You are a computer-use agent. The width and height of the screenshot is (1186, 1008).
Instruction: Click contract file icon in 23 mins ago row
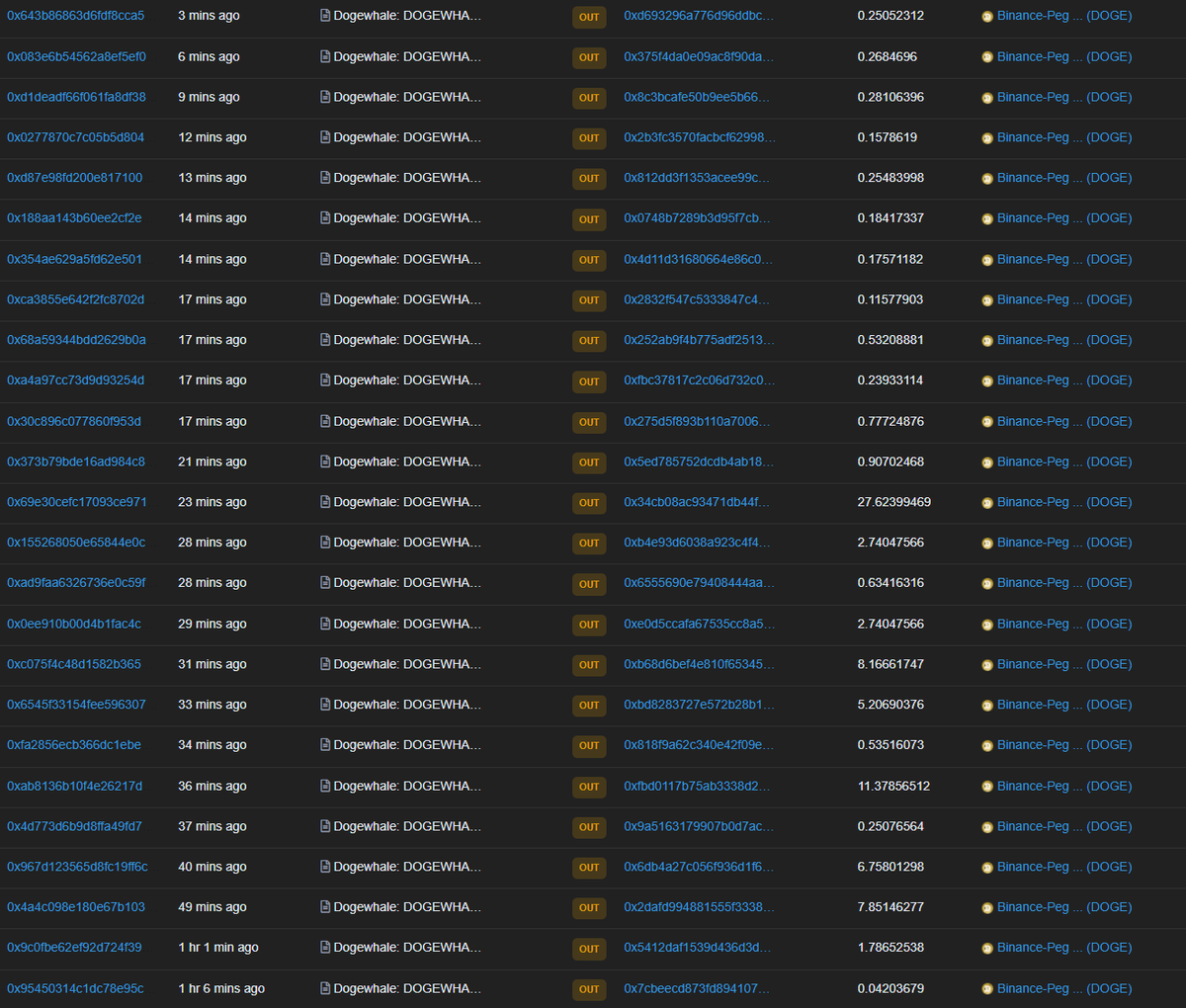[325, 502]
